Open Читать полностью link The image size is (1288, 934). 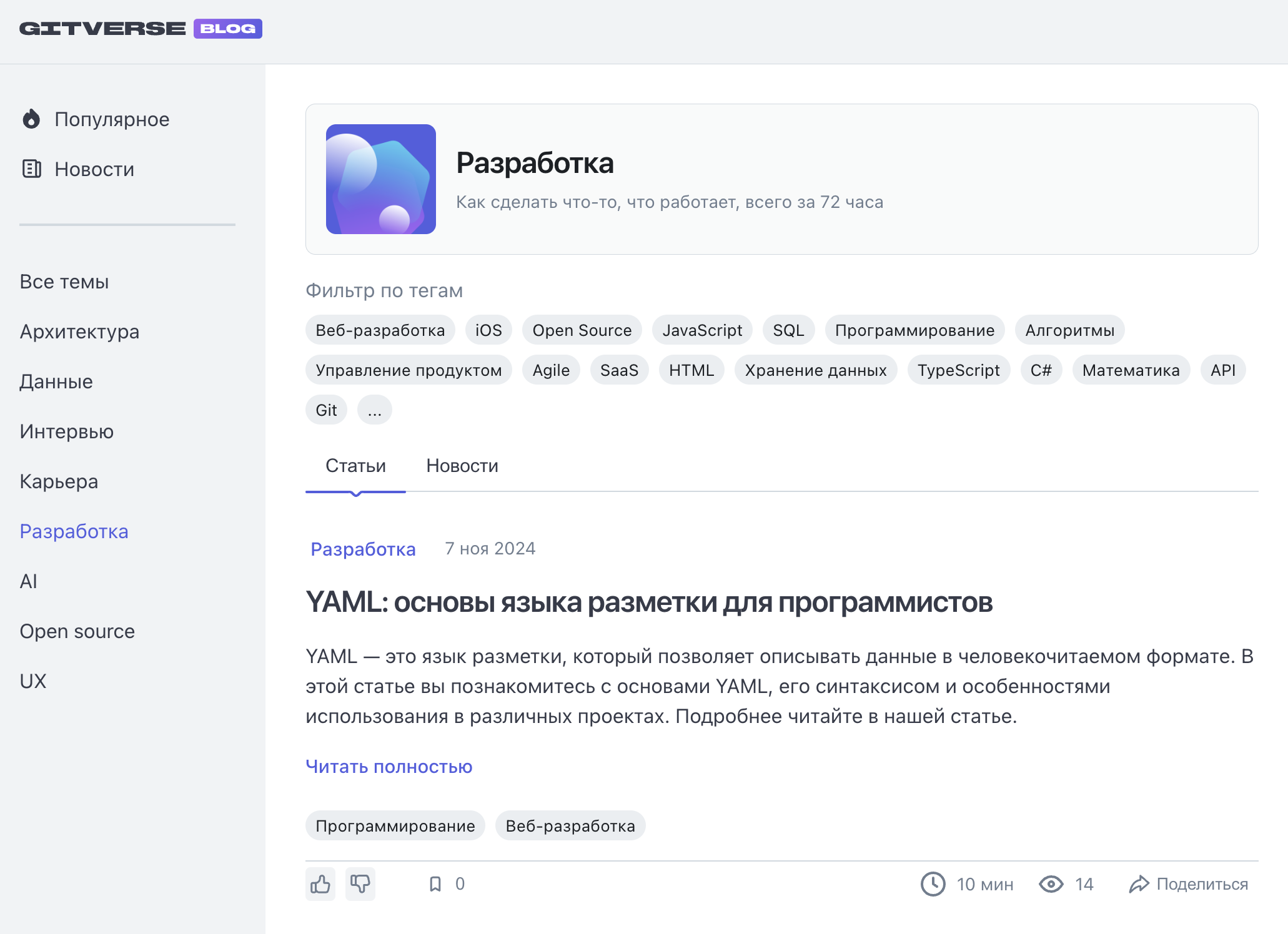[389, 767]
